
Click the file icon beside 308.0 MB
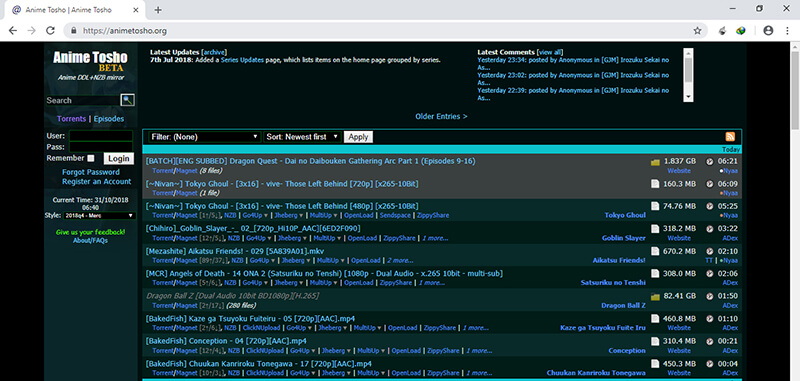655,274
